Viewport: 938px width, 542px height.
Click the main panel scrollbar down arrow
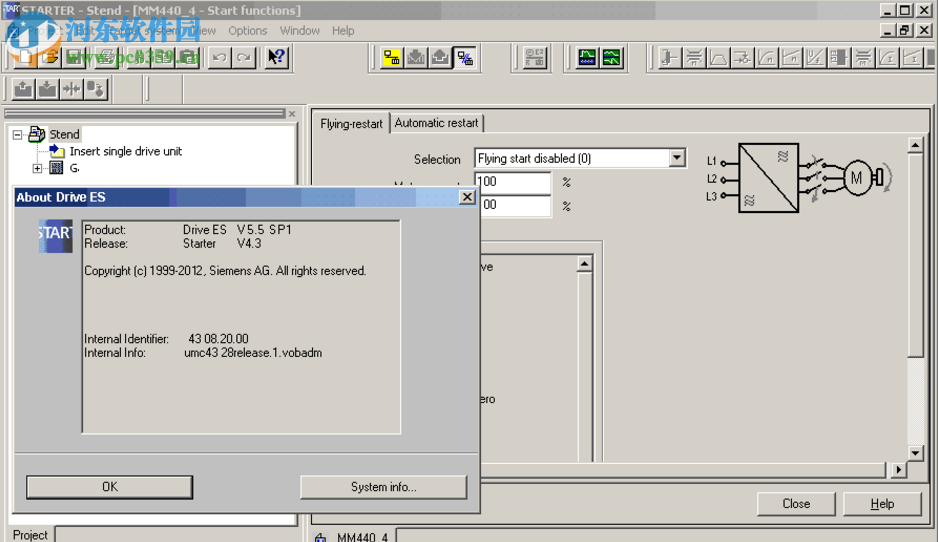(x=915, y=453)
